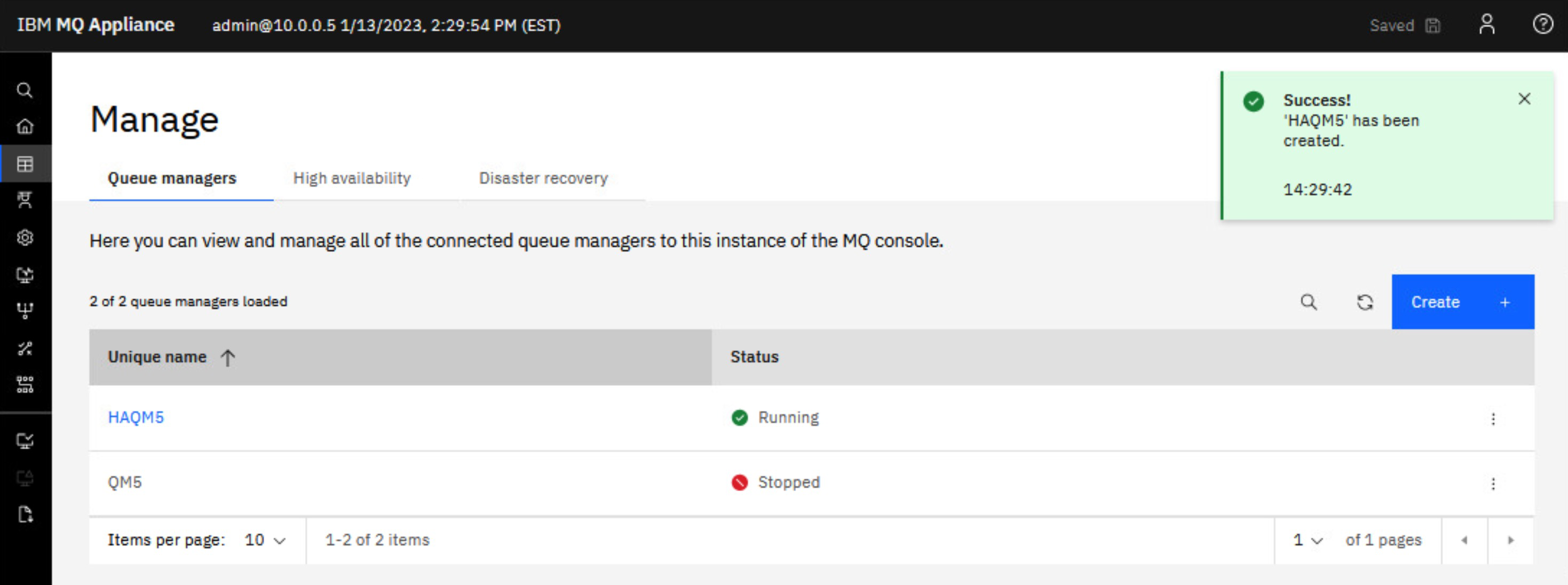Viewport: 1568px width, 585px height.
Task: Go to the Home icon in sidebar
Action: 25,127
